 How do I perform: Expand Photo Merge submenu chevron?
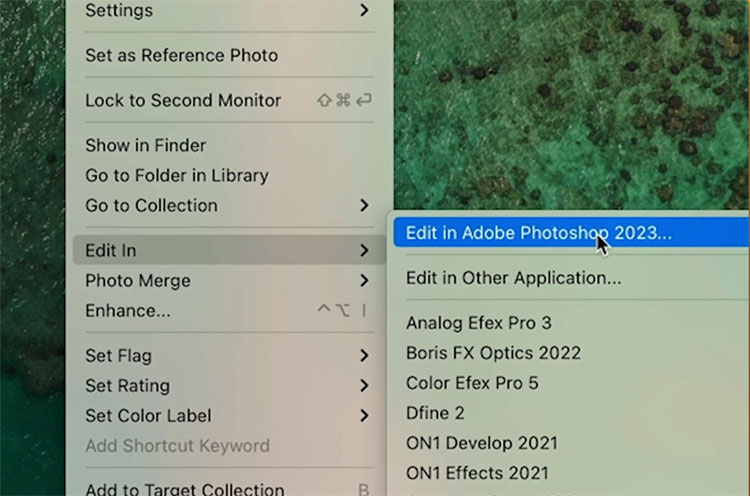tap(364, 280)
